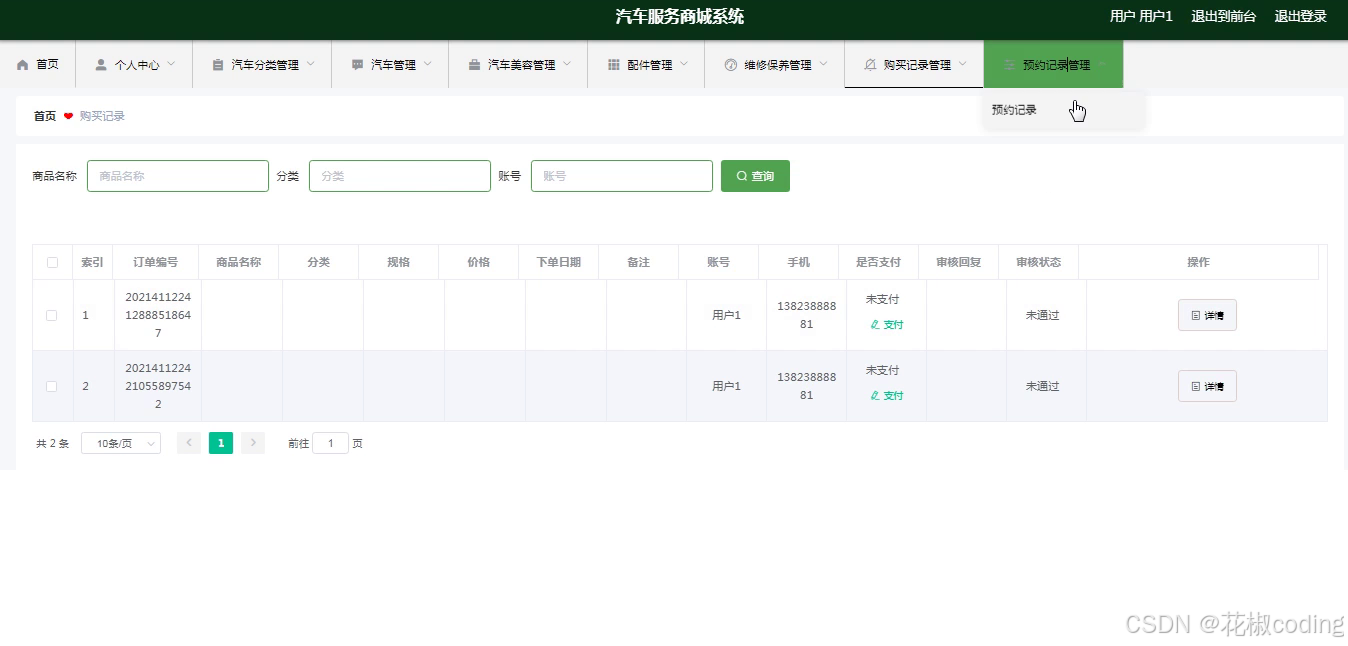This screenshot has width=1348, height=646.
Task: Click the 购买记录 breadcrumb text
Action: click(x=102, y=116)
